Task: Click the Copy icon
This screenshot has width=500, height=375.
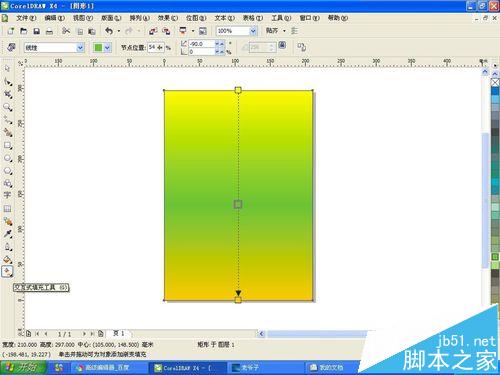Action: coord(80,32)
